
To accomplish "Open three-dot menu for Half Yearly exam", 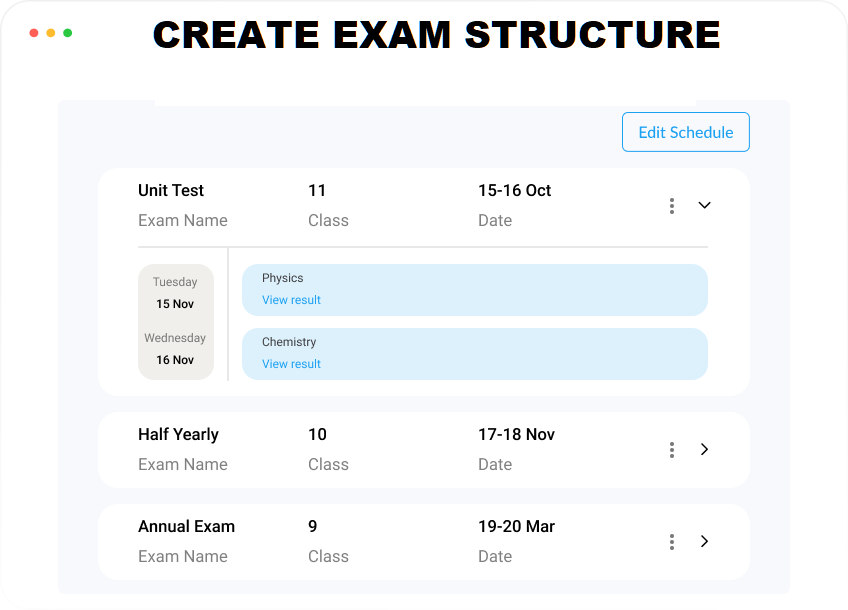I will point(672,450).
